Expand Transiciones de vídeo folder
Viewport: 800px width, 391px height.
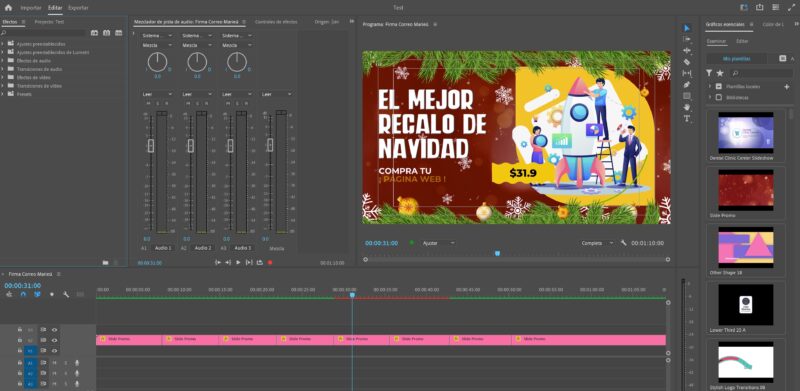[x=3, y=86]
